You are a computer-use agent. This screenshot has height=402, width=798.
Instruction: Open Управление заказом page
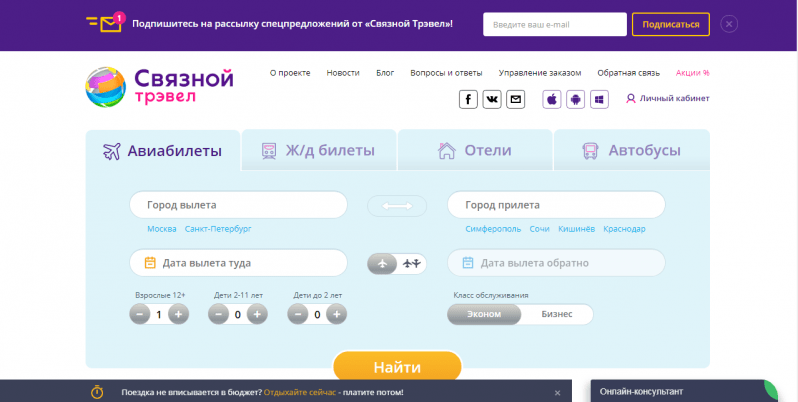[540, 73]
